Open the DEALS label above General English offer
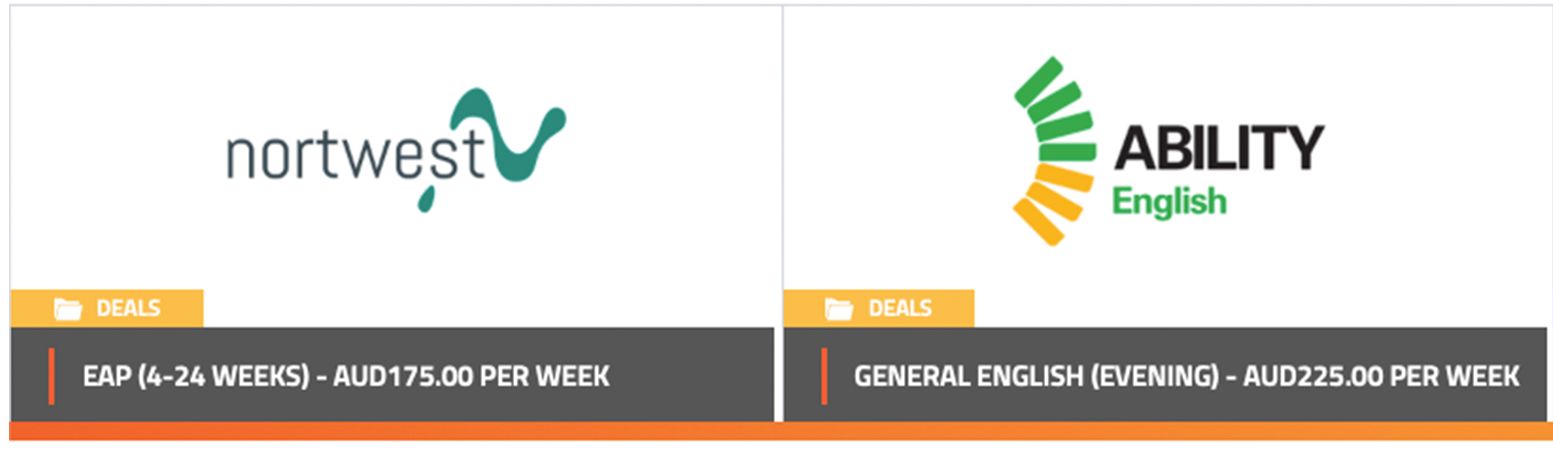 point(900,308)
